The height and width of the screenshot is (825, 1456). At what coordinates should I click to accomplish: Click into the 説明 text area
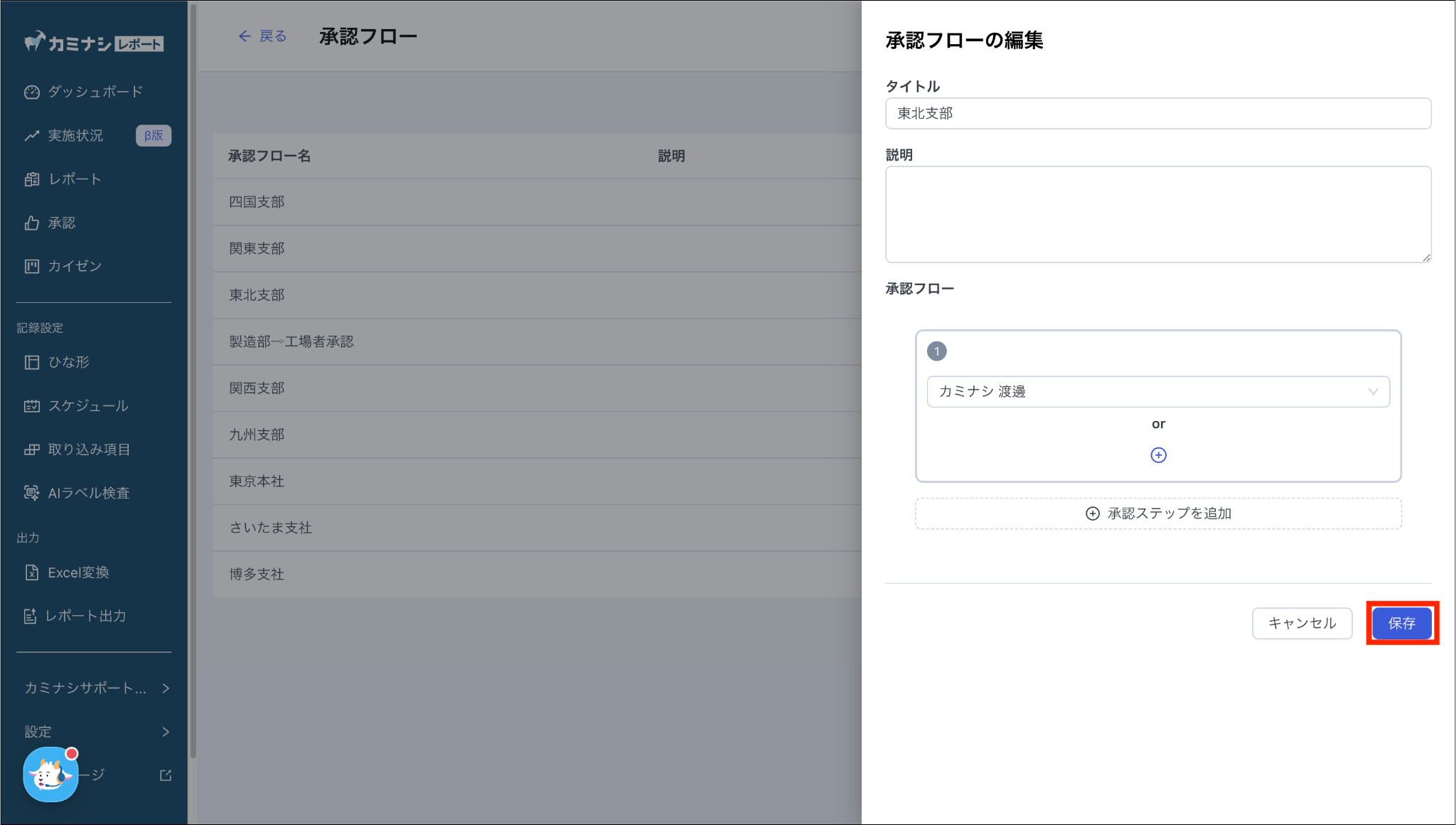tap(1157, 215)
